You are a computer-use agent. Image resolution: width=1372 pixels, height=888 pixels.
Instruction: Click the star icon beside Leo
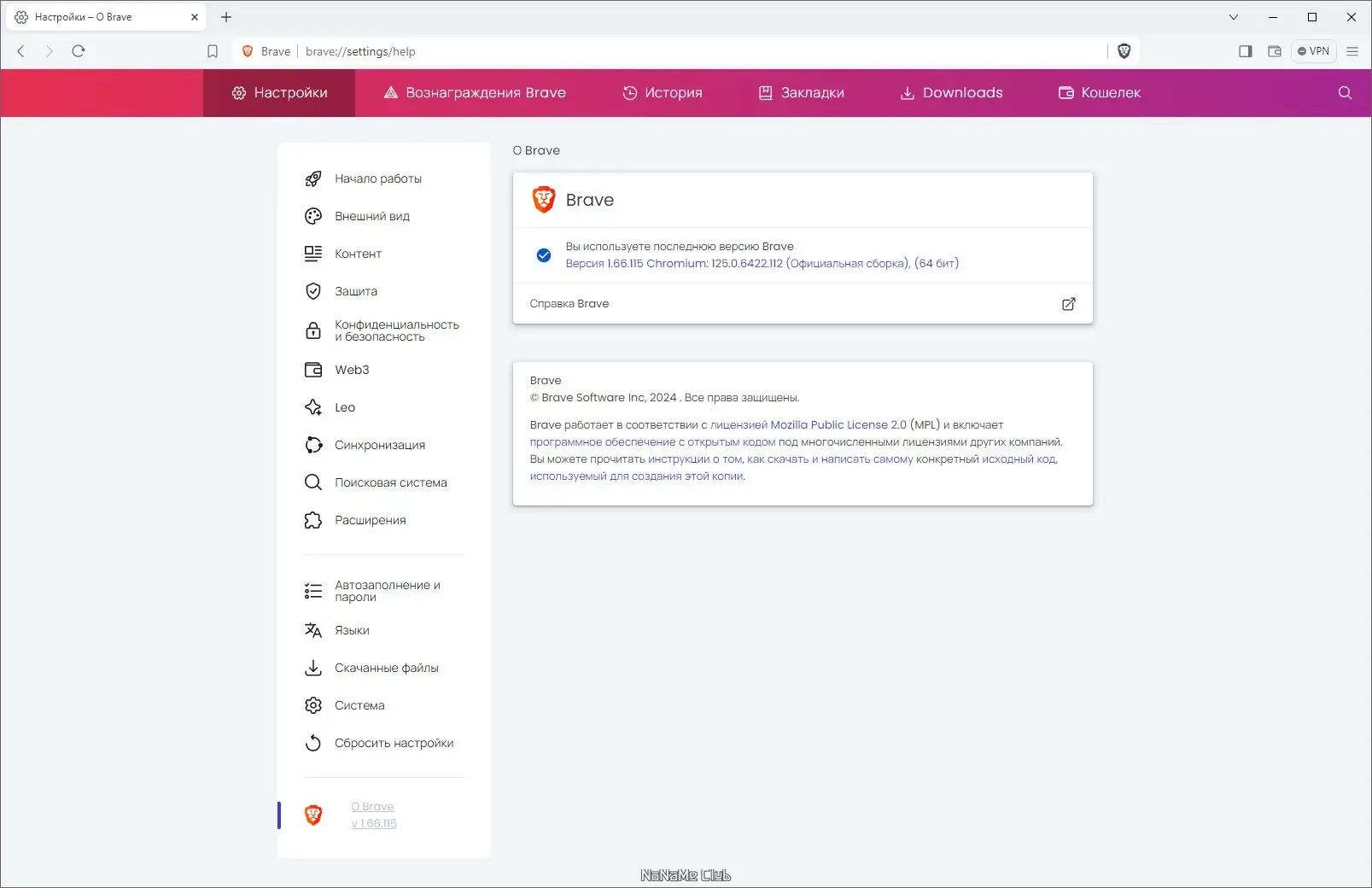click(x=313, y=407)
